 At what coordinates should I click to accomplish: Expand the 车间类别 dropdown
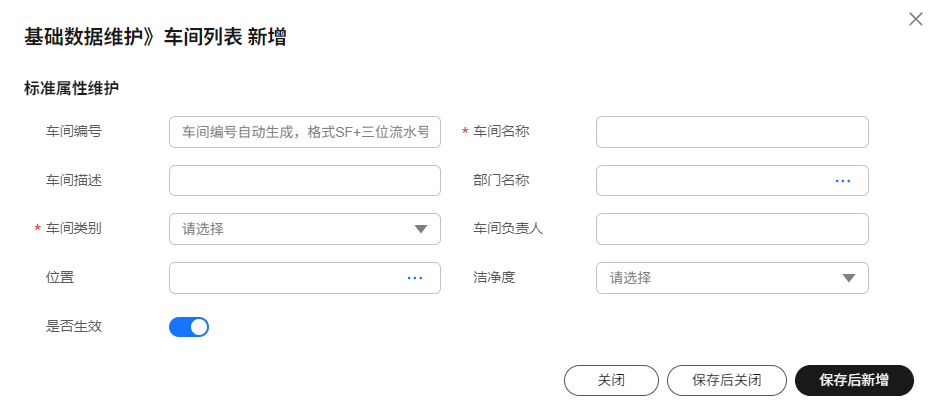(305, 229)
